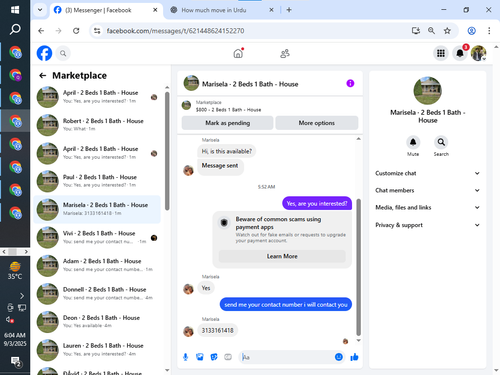This screenshot has width=500, height=375.
Task: Open Windows taskbar search icon
Action: 15,30
